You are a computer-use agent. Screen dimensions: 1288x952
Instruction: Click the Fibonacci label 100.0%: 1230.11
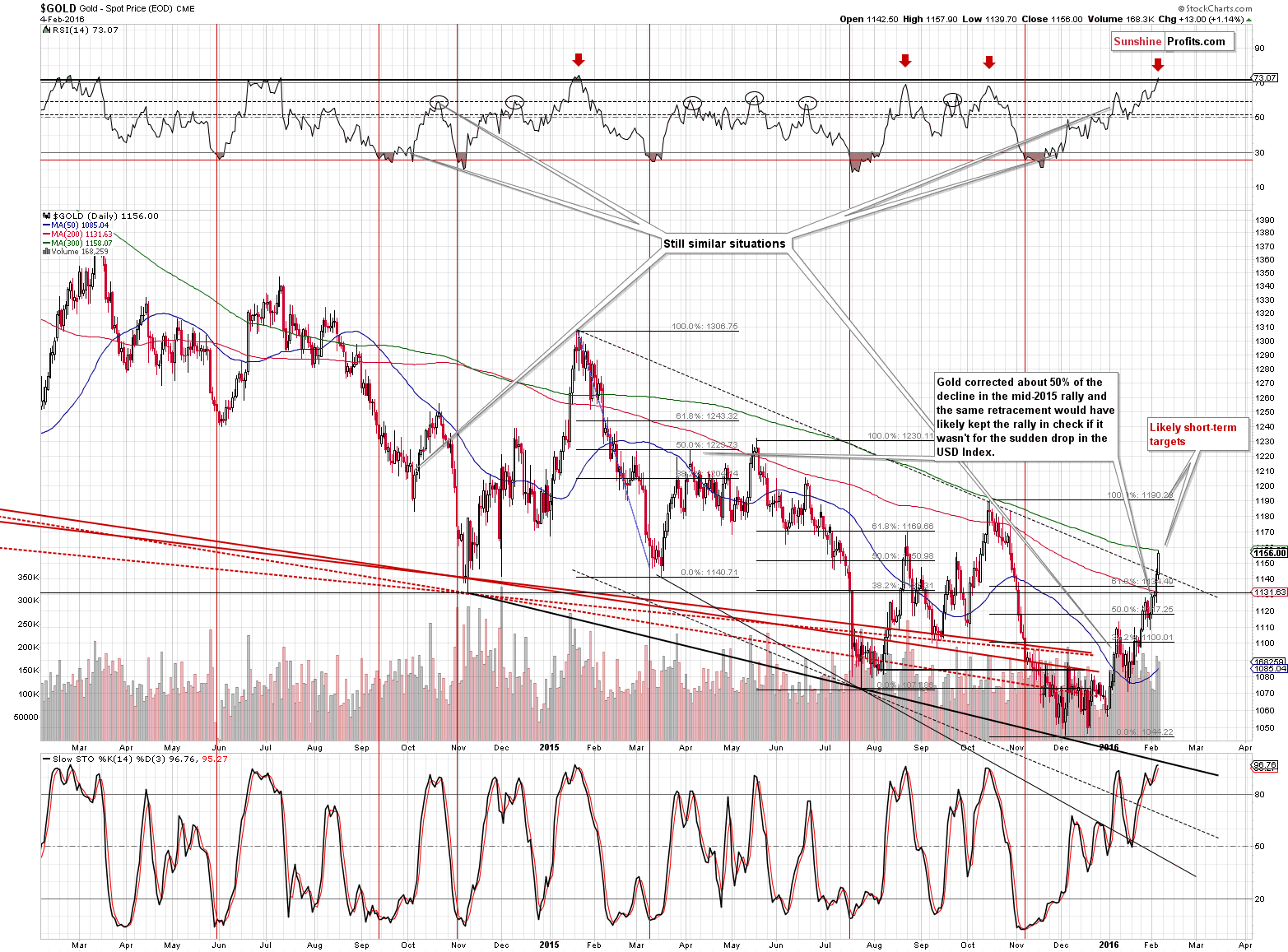pos(900,437)
